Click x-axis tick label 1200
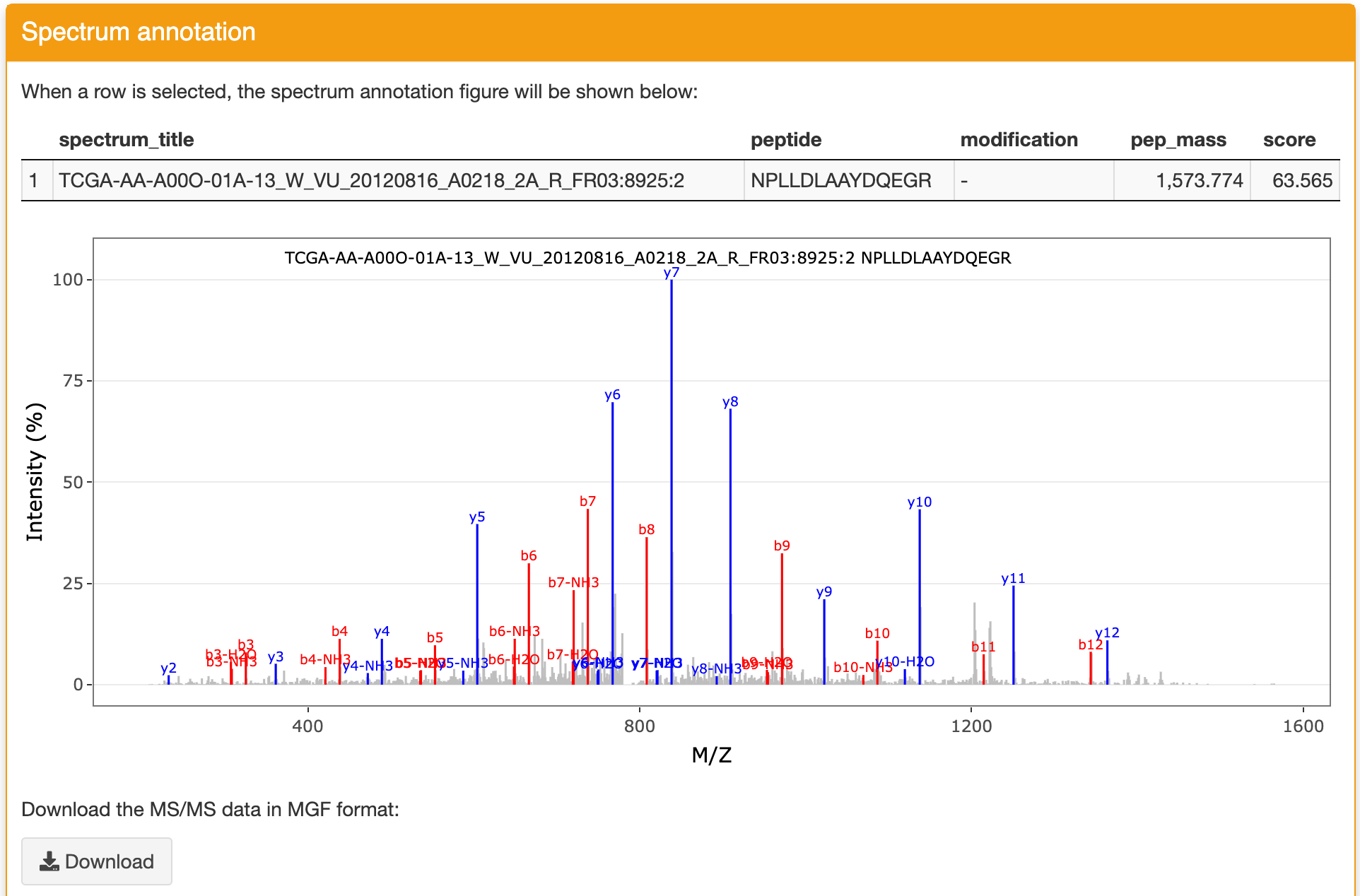1360x896 pixels. coord(971,726)
